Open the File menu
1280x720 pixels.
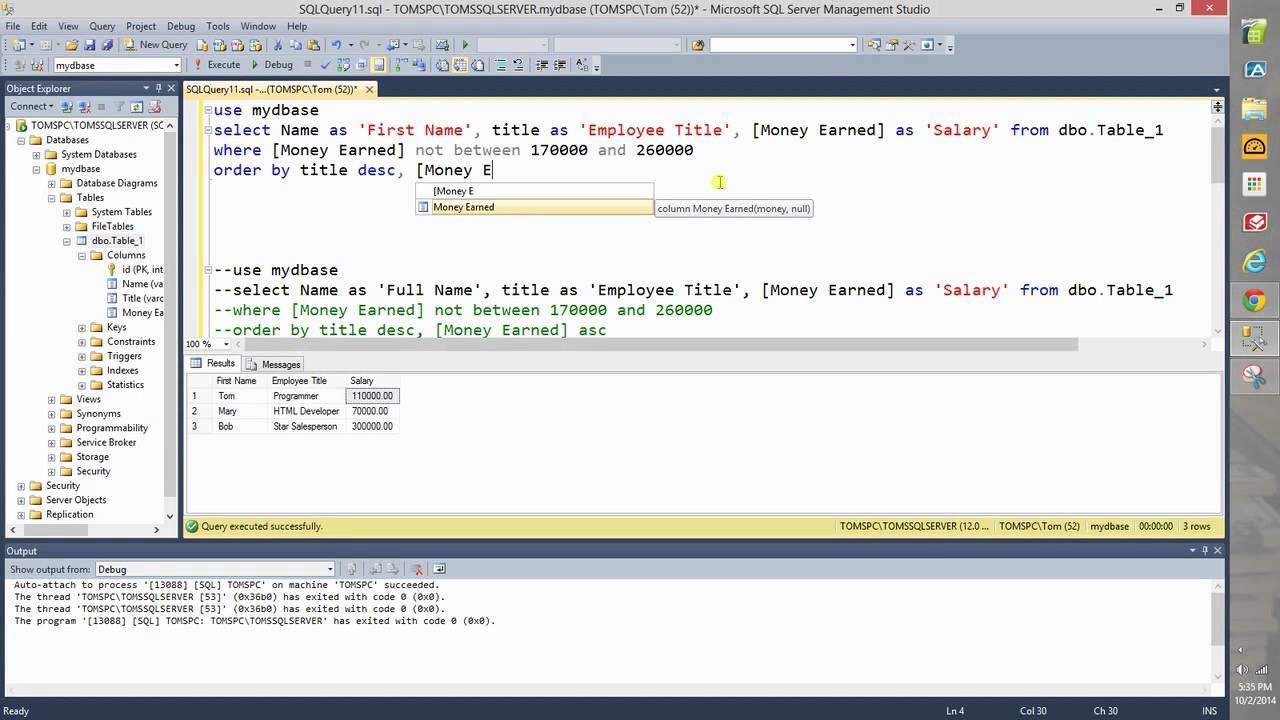click(13, 26)
